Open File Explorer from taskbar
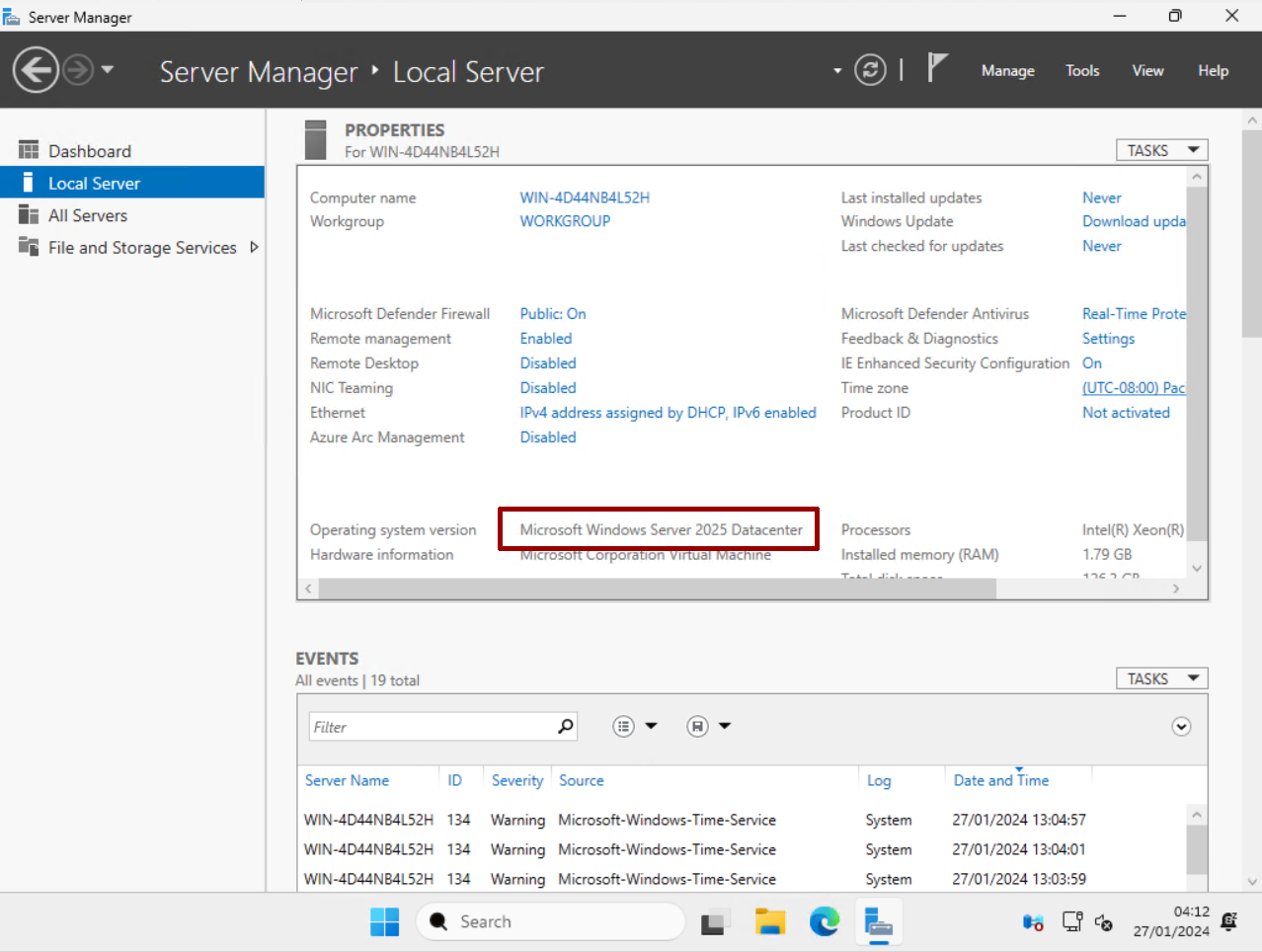Image resolution: width=1262 pixels, height=952 pixels. click(769, 922)
